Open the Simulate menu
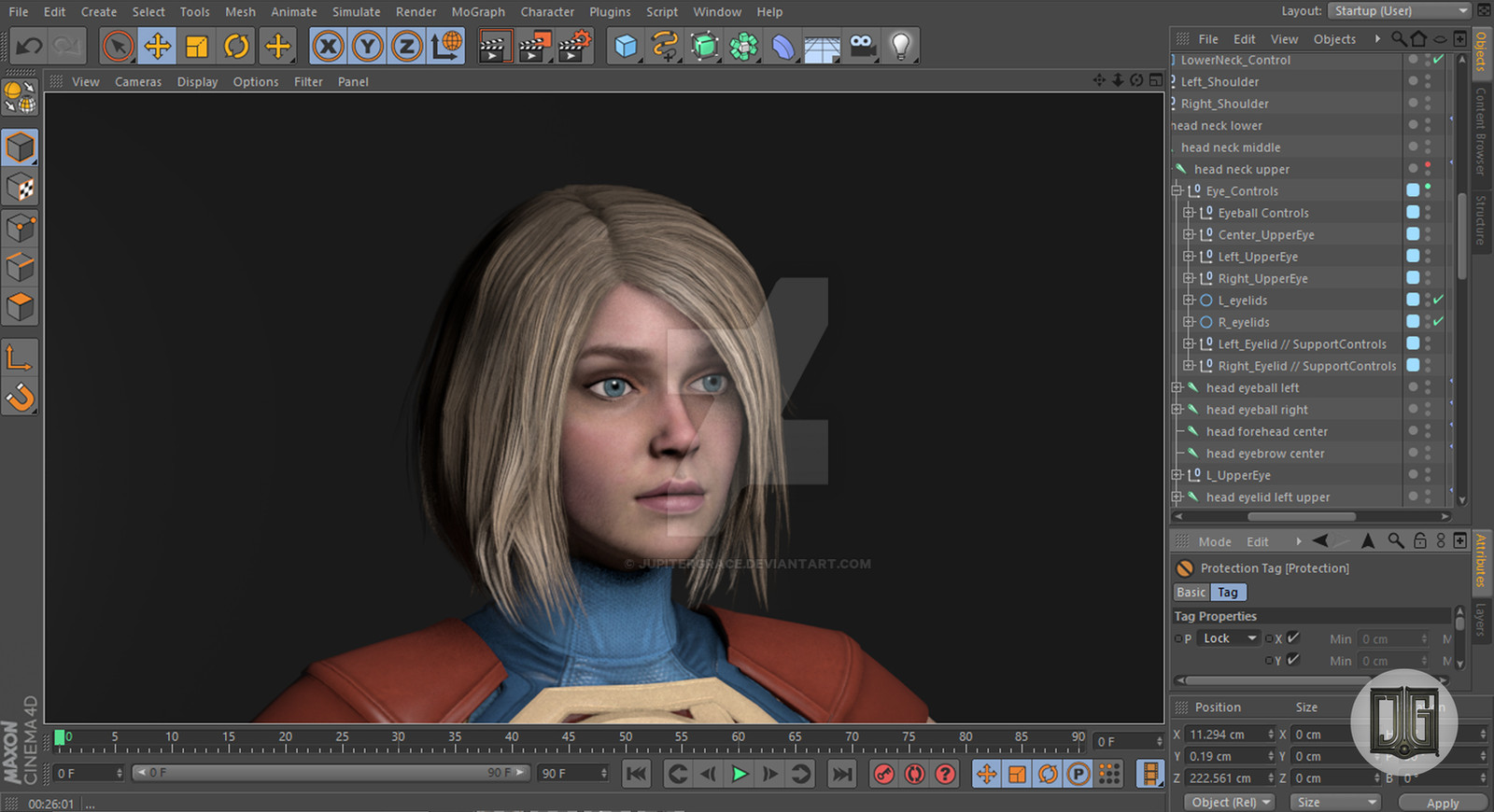1494x812 pixels. point(356,11)
